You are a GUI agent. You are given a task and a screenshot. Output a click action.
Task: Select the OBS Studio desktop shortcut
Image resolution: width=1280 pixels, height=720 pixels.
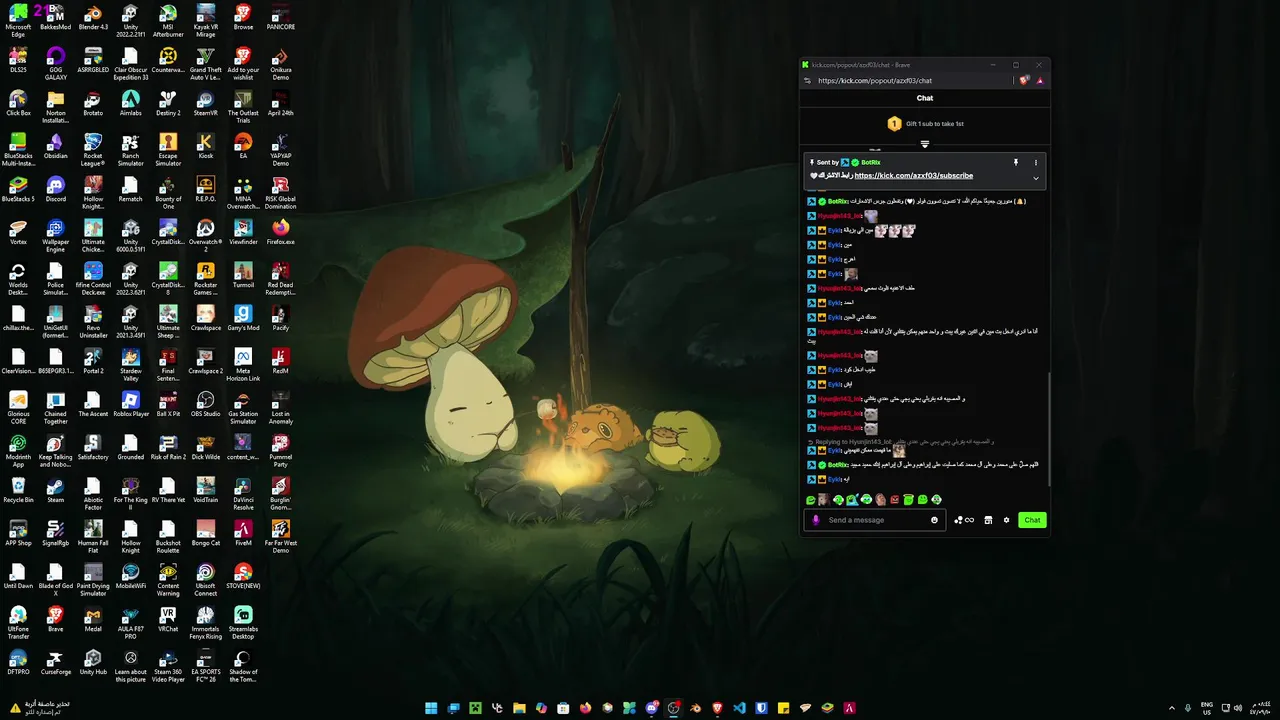(205, 405)
